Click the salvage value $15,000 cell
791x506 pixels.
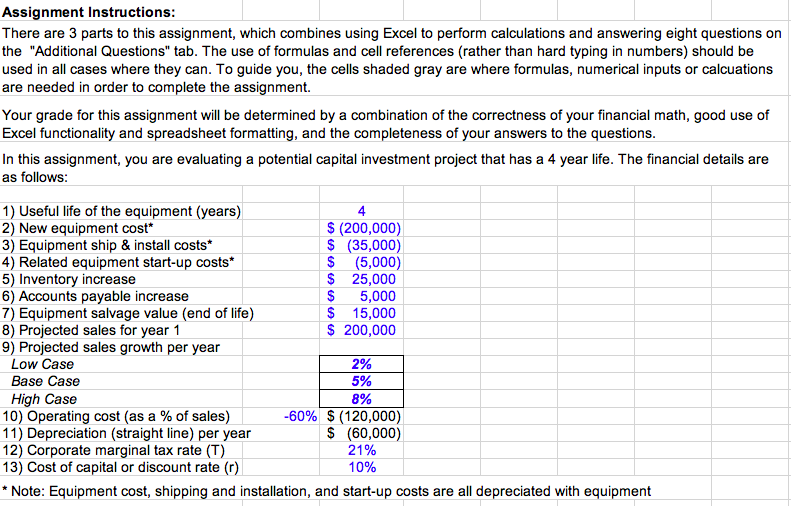(361, 313)
